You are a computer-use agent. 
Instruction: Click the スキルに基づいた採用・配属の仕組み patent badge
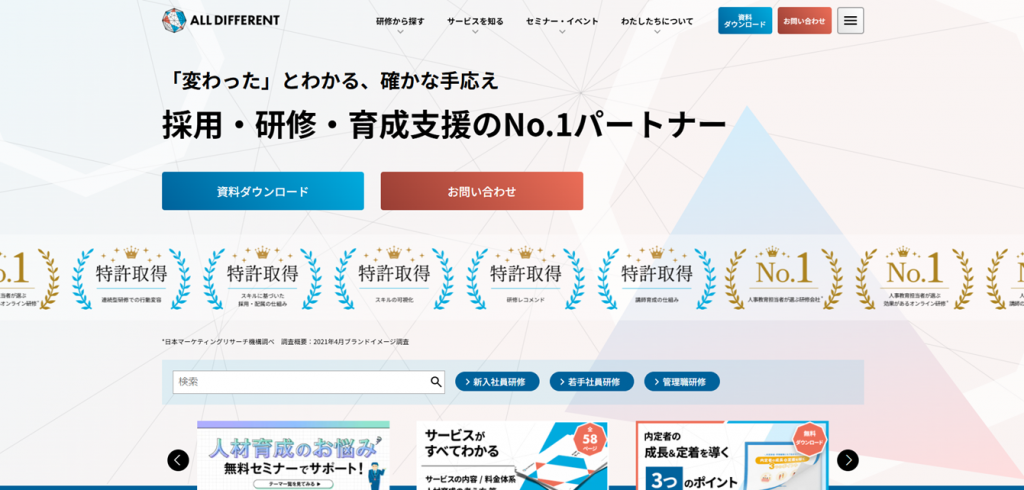click(263, 278)
